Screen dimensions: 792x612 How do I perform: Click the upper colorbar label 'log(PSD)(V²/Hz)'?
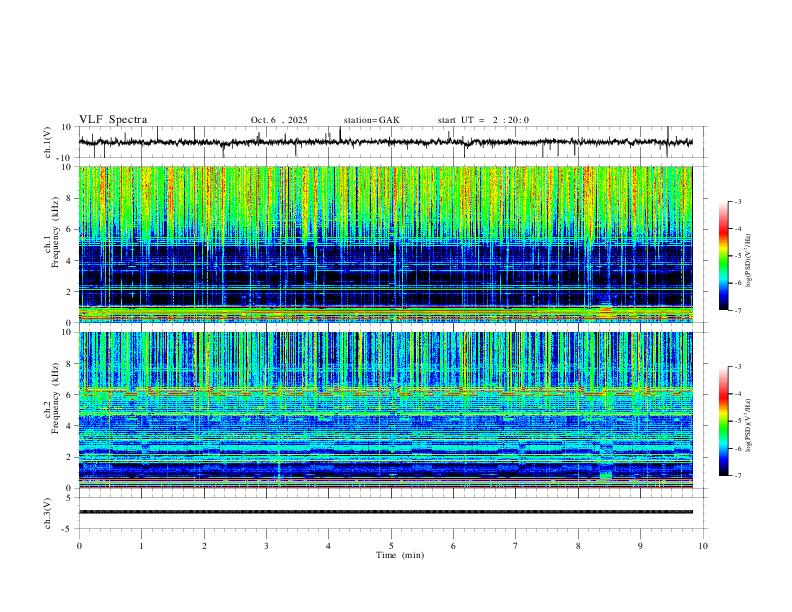(x=748, y=260)
